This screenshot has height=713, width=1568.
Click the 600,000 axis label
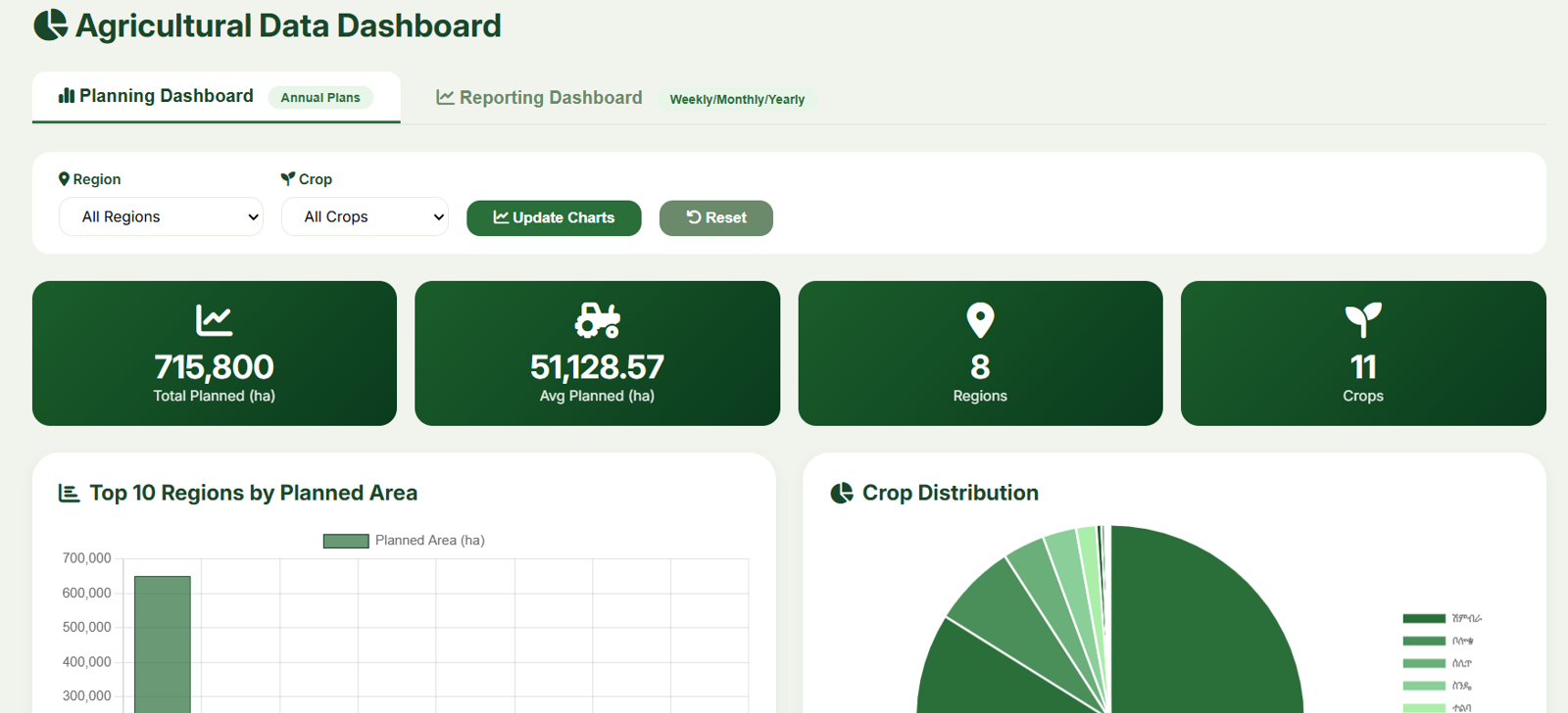[x=87, y=593]
